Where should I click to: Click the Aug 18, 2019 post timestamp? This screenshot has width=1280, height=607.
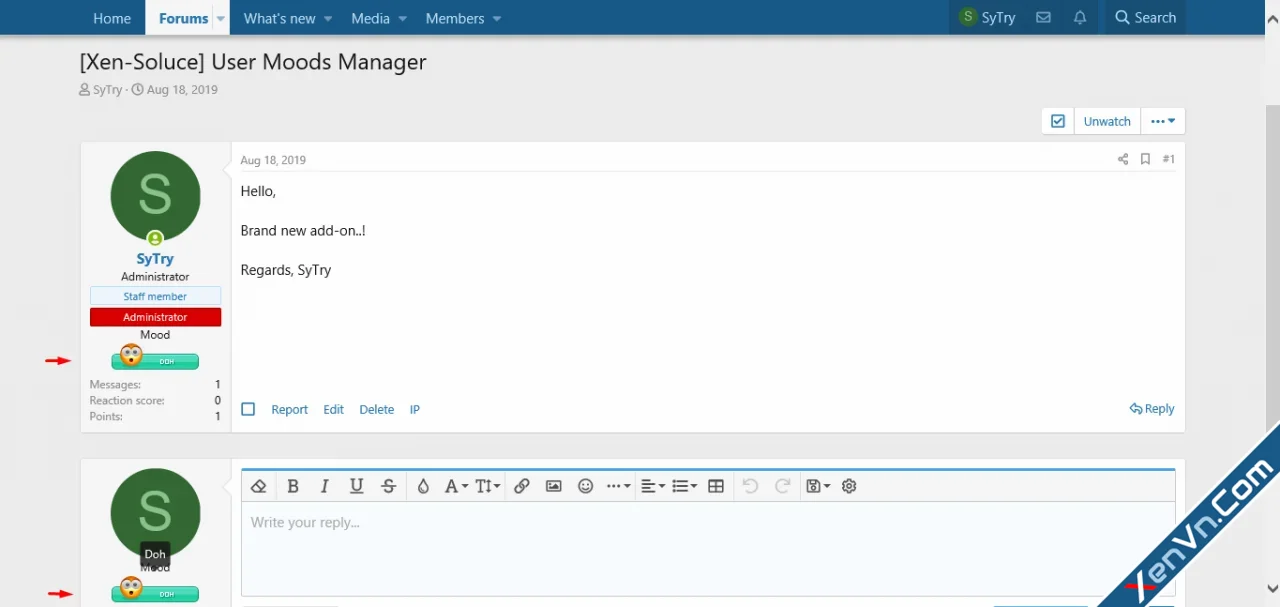click(273, 160)
